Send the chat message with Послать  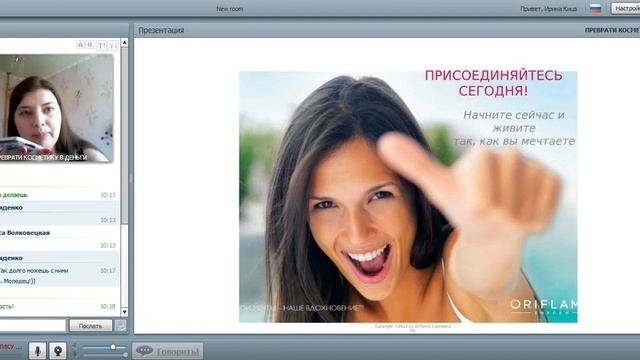[90, 326]
